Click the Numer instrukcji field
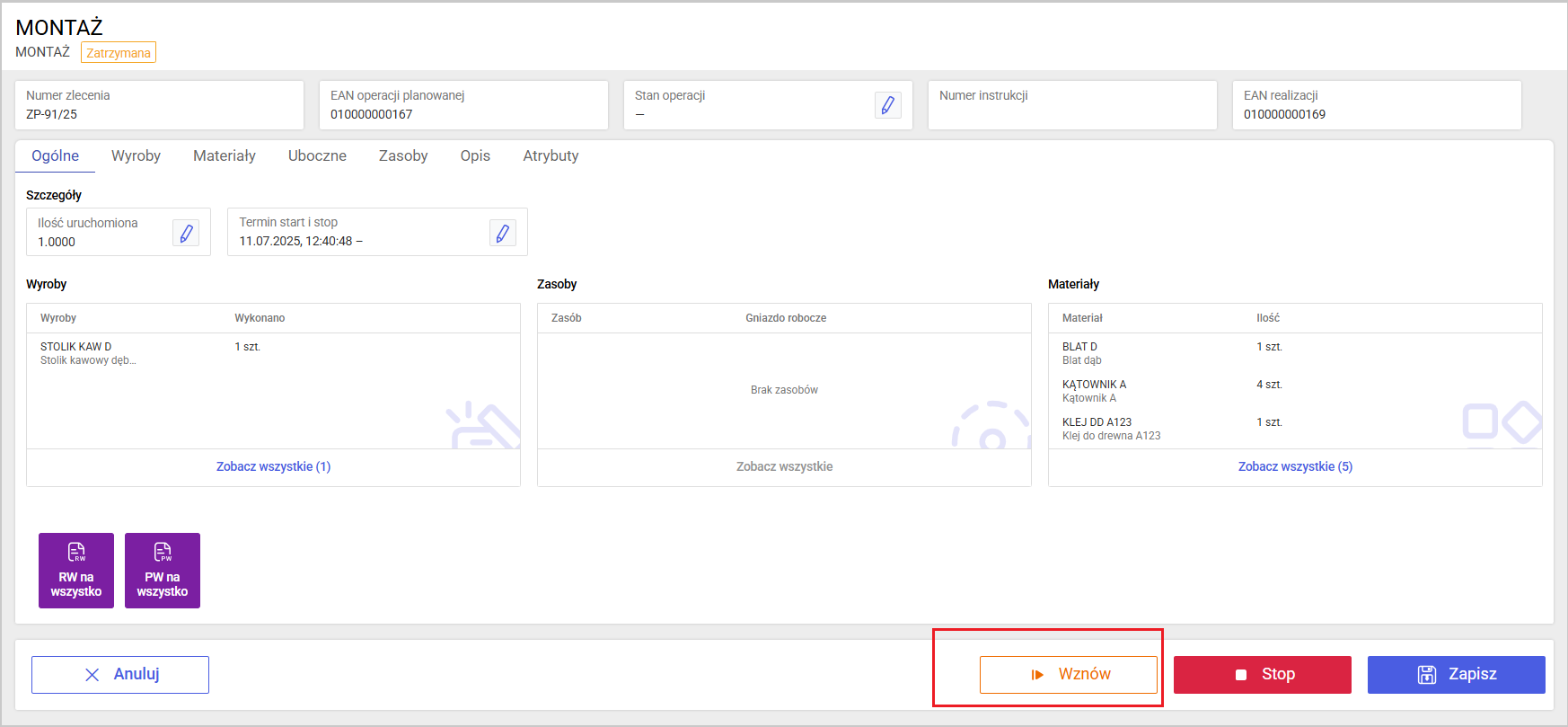This screenshot has height=727, width=1568. coord(1071,105)
